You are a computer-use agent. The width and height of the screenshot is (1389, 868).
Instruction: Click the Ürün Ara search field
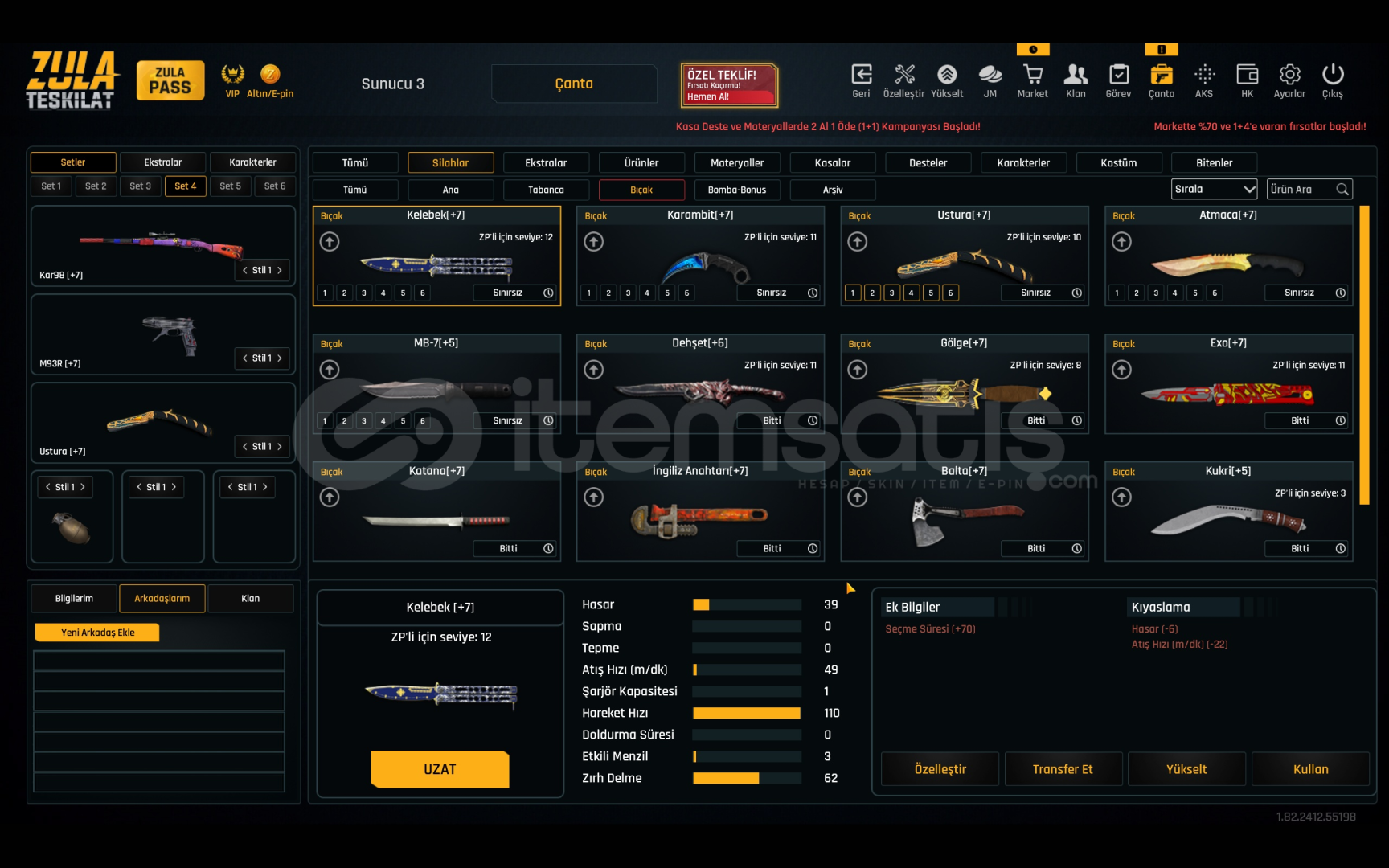1309,190
